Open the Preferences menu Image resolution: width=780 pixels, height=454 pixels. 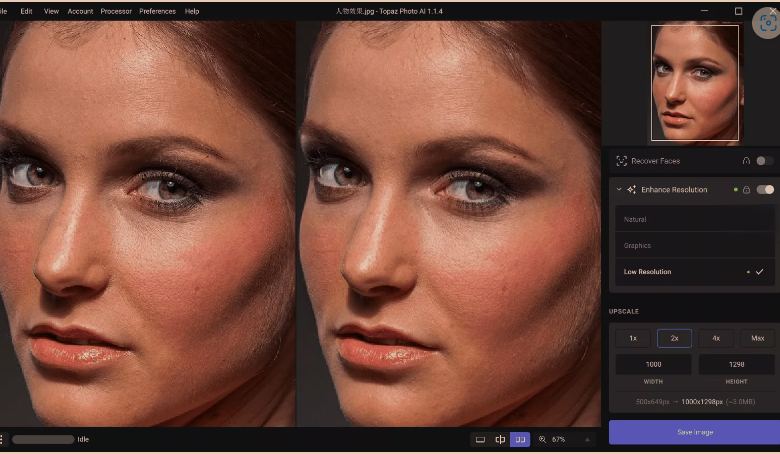pyautogui.click(x=157, y=11)
